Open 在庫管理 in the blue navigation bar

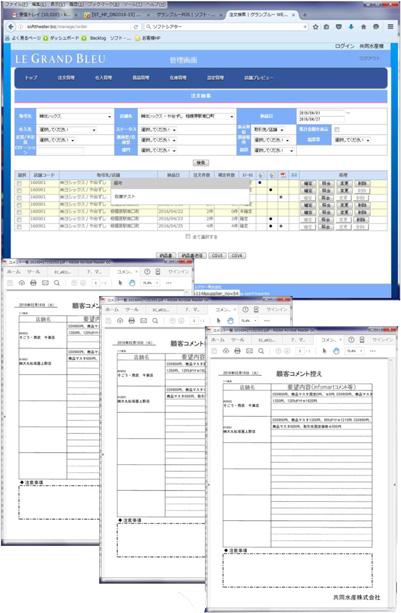[x=178, y=78]
